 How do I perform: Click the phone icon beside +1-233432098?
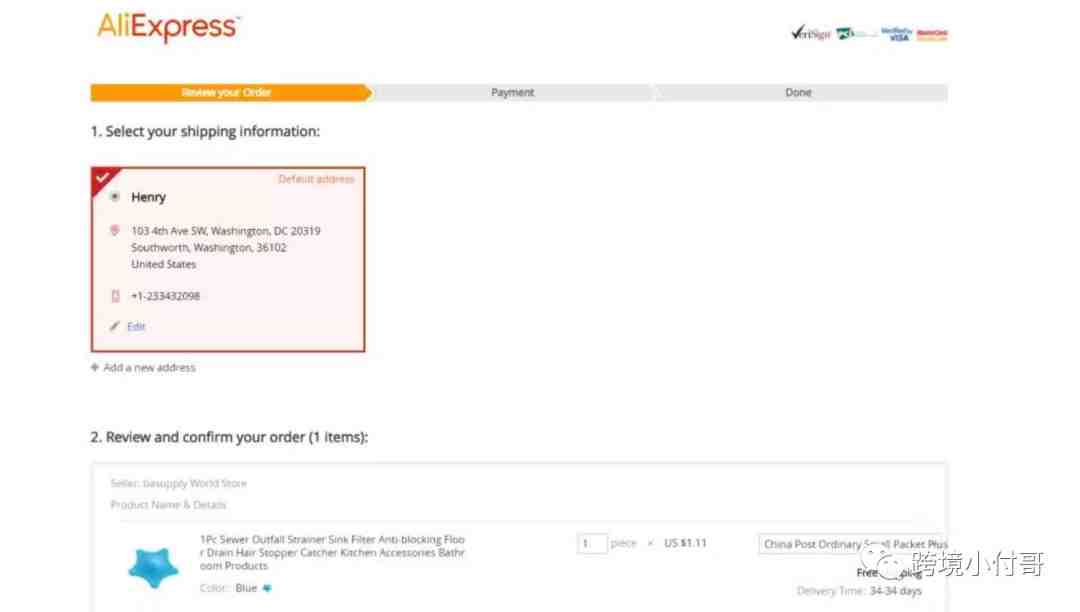pyautogui.click(x=115, y=296)
